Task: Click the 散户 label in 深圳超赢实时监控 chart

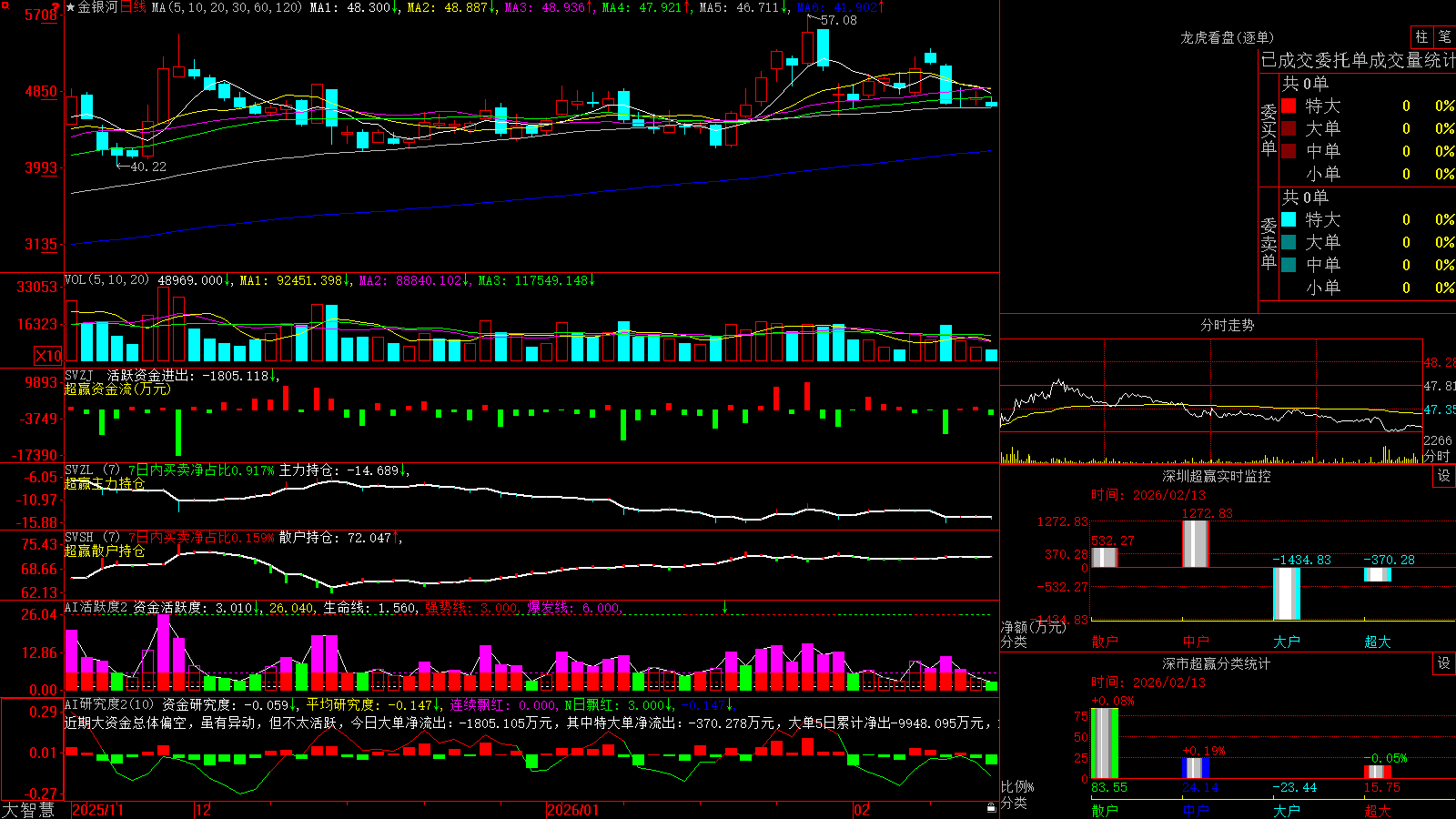Action: tap(1104, 642)
